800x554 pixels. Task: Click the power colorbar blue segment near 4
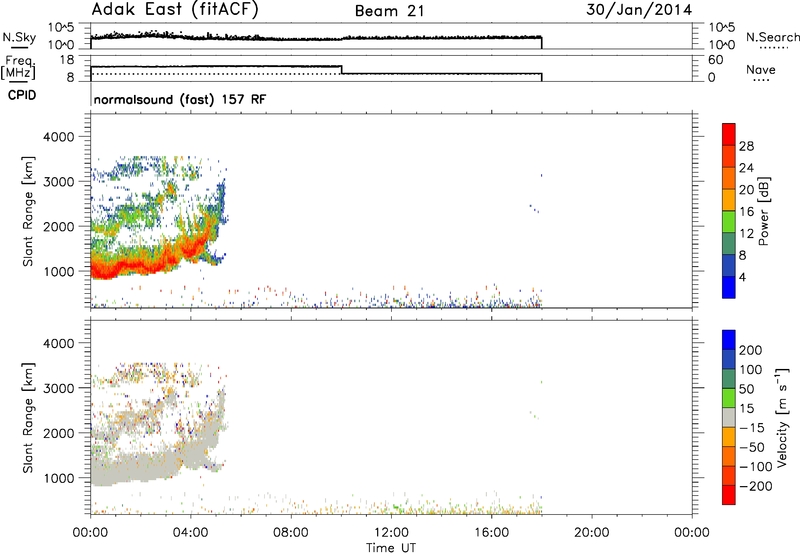[x=729, y=287]
